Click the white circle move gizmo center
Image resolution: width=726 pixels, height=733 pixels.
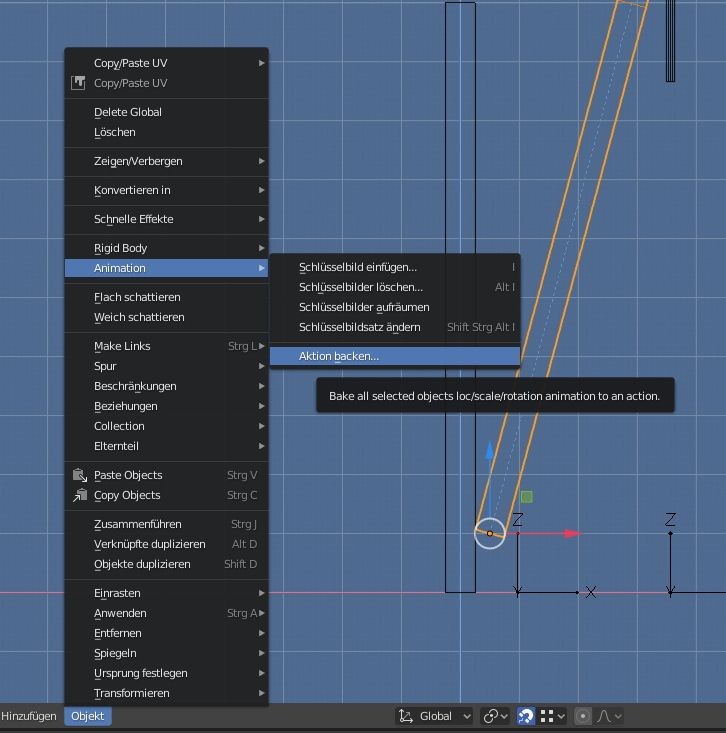pos(489,533)
